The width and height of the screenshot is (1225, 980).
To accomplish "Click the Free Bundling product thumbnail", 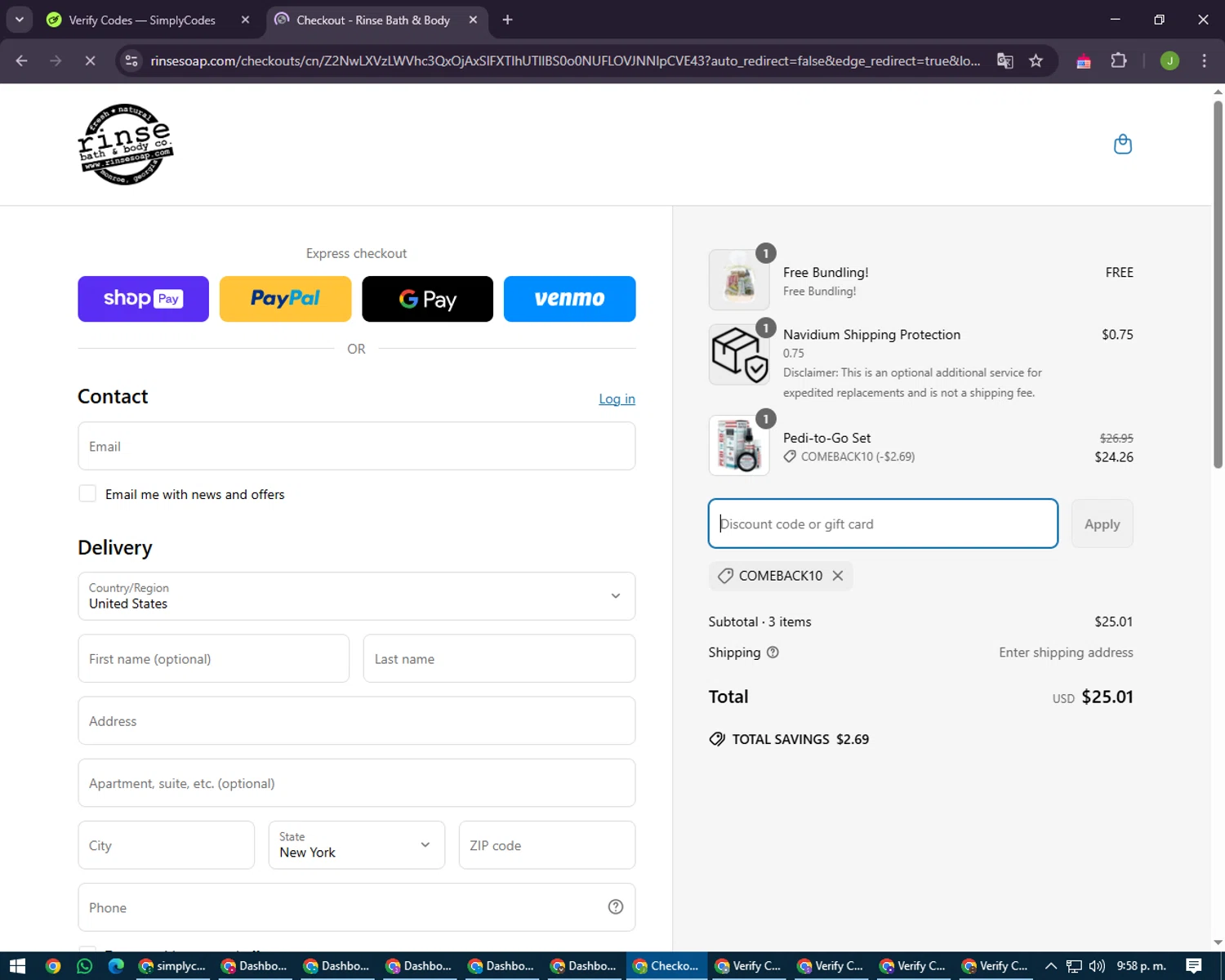I will click(x=739, y=280).
